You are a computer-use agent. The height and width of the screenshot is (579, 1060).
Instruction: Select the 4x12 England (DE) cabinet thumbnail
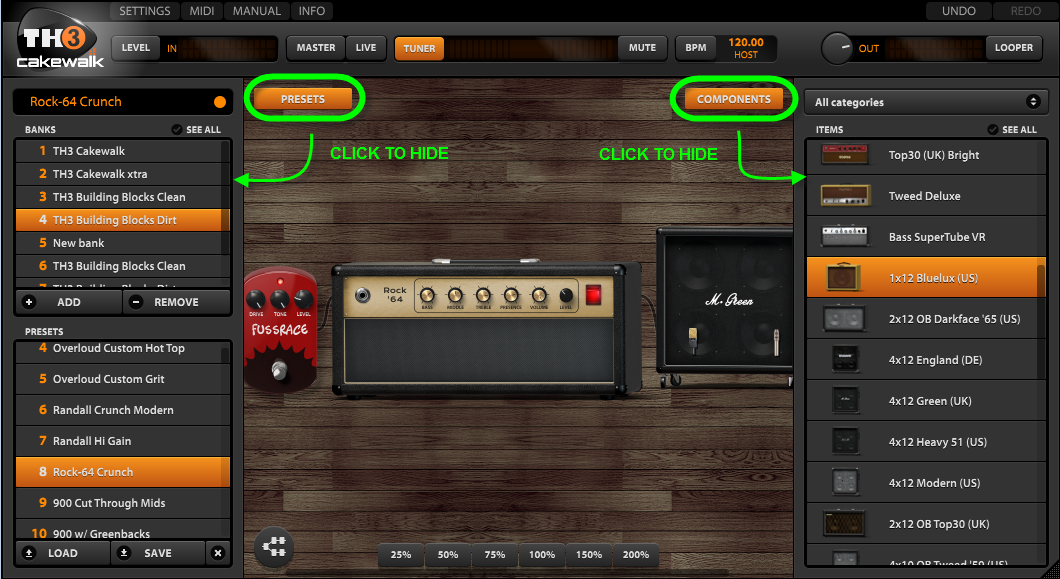point(845,360)
